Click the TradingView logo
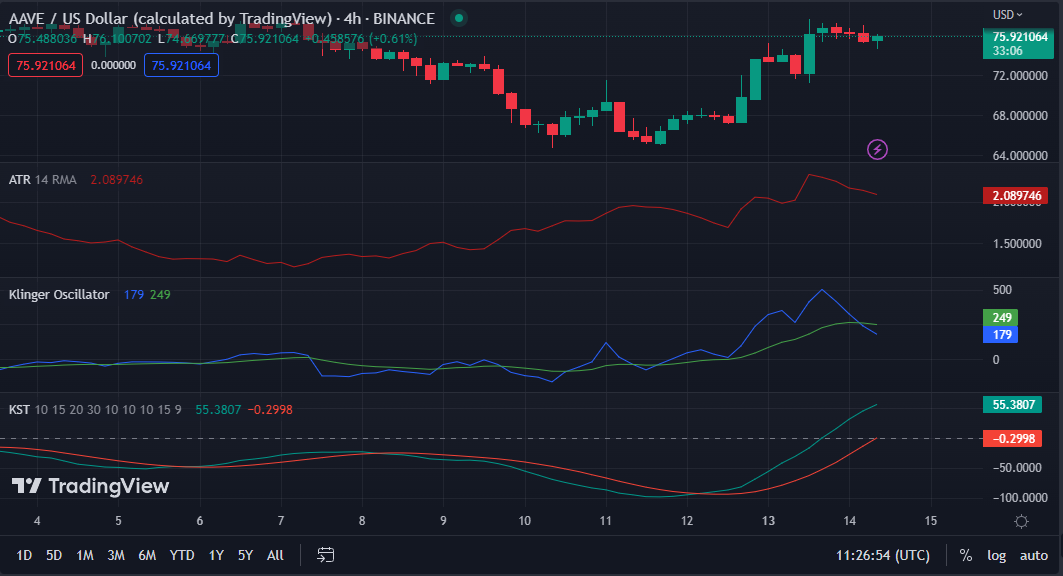Screen dimensions: 1063x576 90,486
